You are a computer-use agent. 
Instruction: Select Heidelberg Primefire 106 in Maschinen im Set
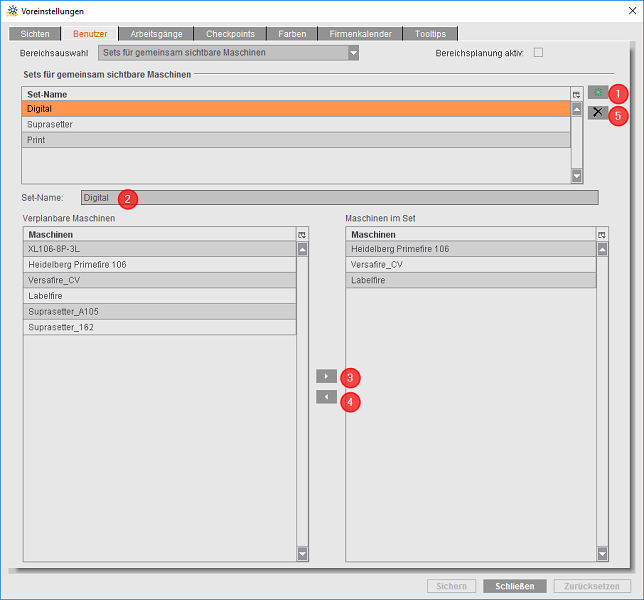click(471, 249)
